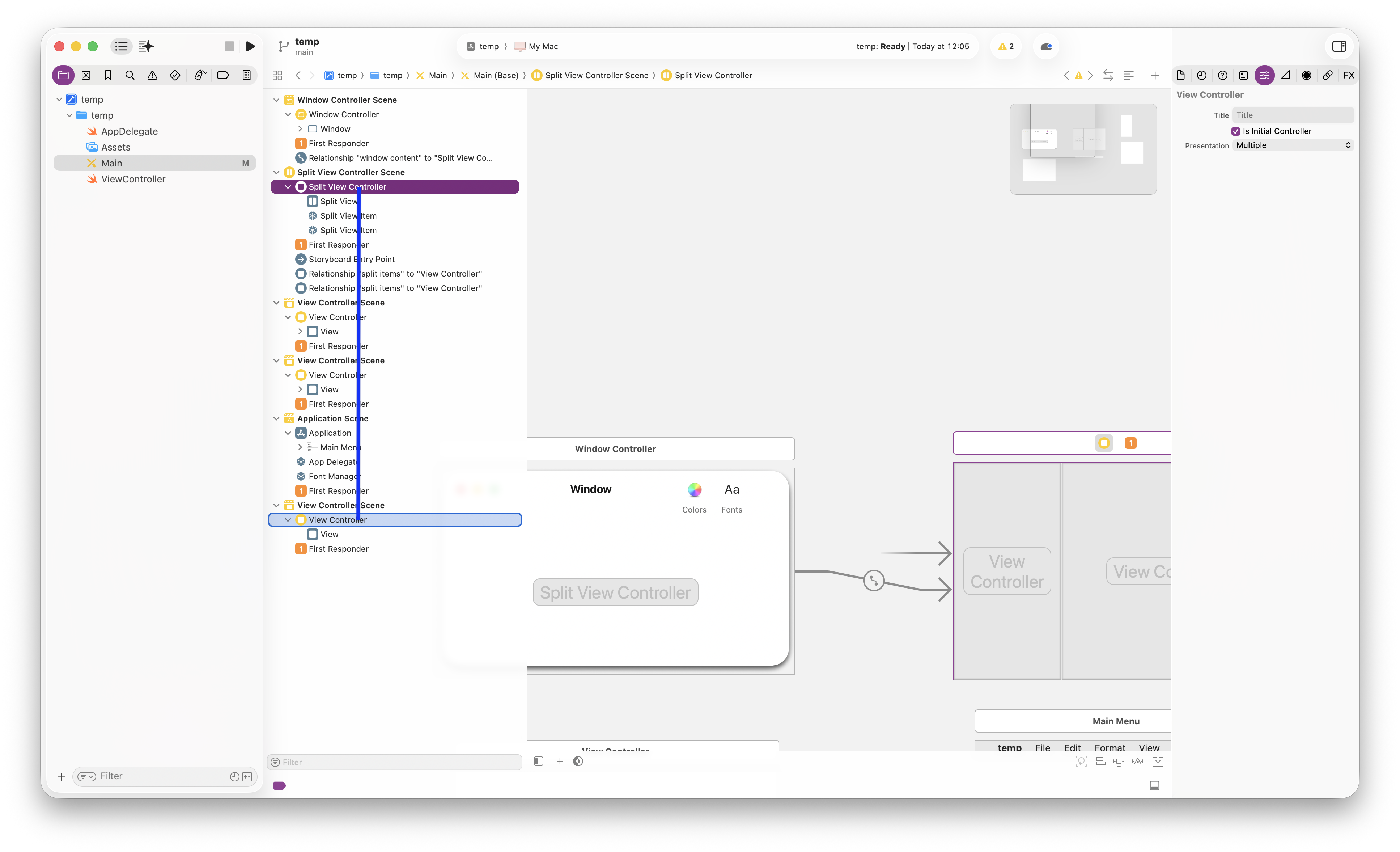Open the Find navigator magnifier icon
Image resolution: width=1400 pixels, height=852 pixels.
130,75
